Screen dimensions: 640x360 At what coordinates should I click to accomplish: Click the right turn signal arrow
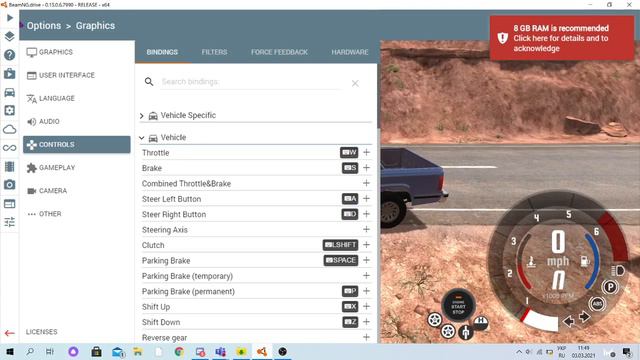click(584, 317)
